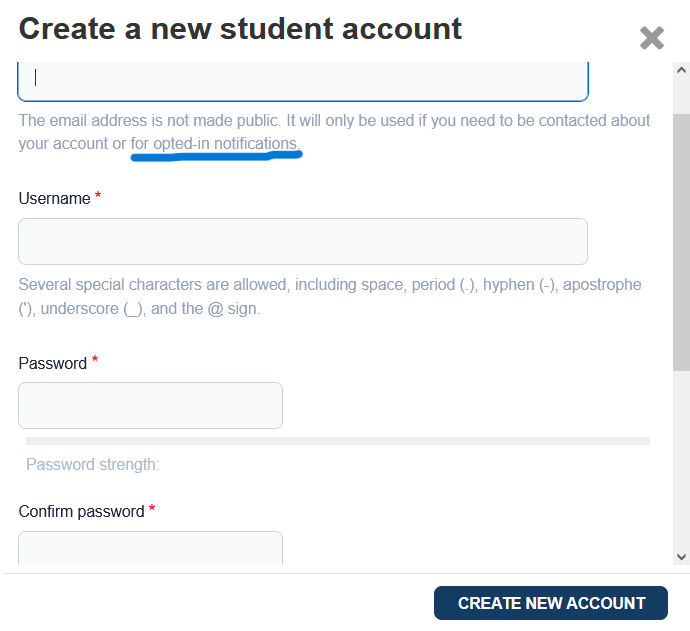Select the Confirm password input box
The height and width of the screenshot is (631, 690).
pyautogui.click(x=150, y=548)
